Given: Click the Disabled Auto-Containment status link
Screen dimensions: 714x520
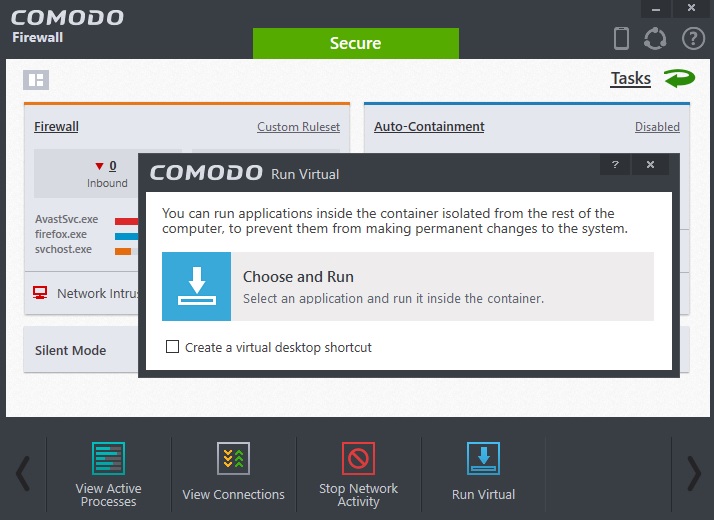Looking at the screenshot, I should point(657,127).
